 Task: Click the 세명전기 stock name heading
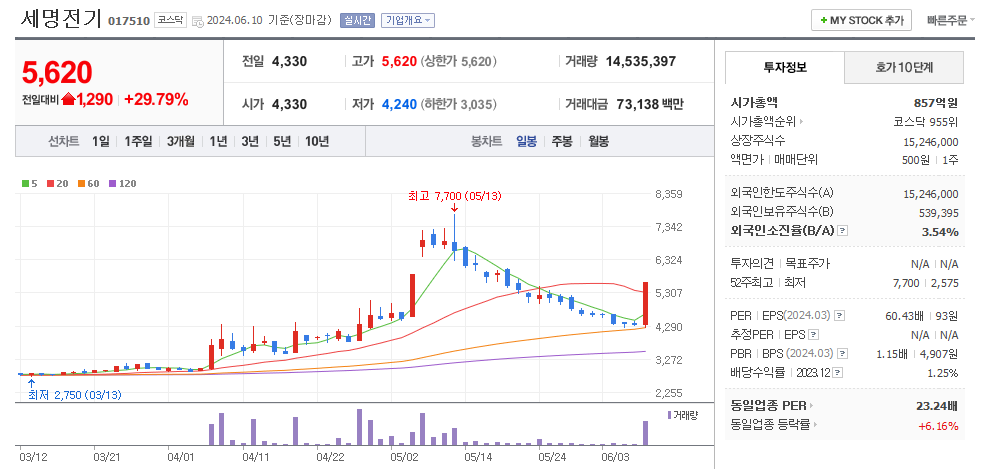pos(61,19)
